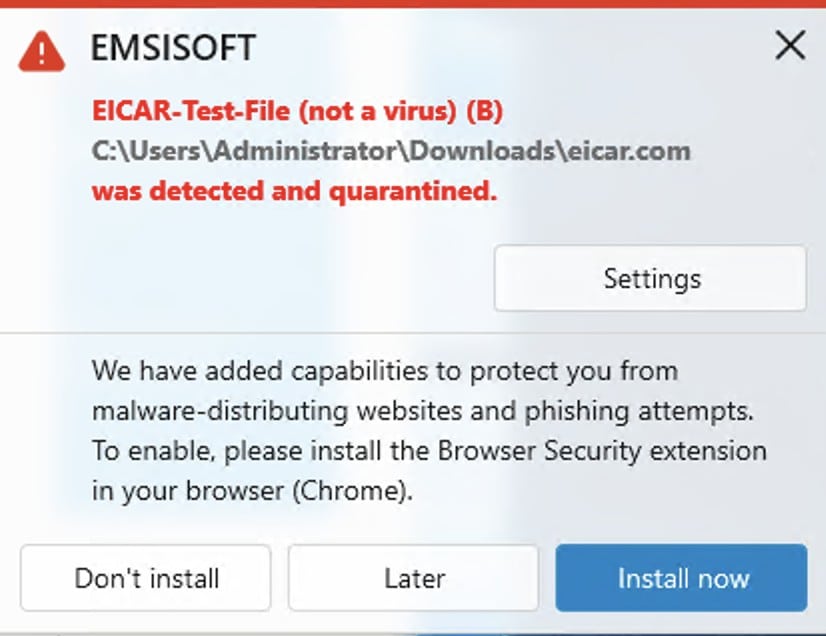Click the red bar atop the alert

coord(413,4)
